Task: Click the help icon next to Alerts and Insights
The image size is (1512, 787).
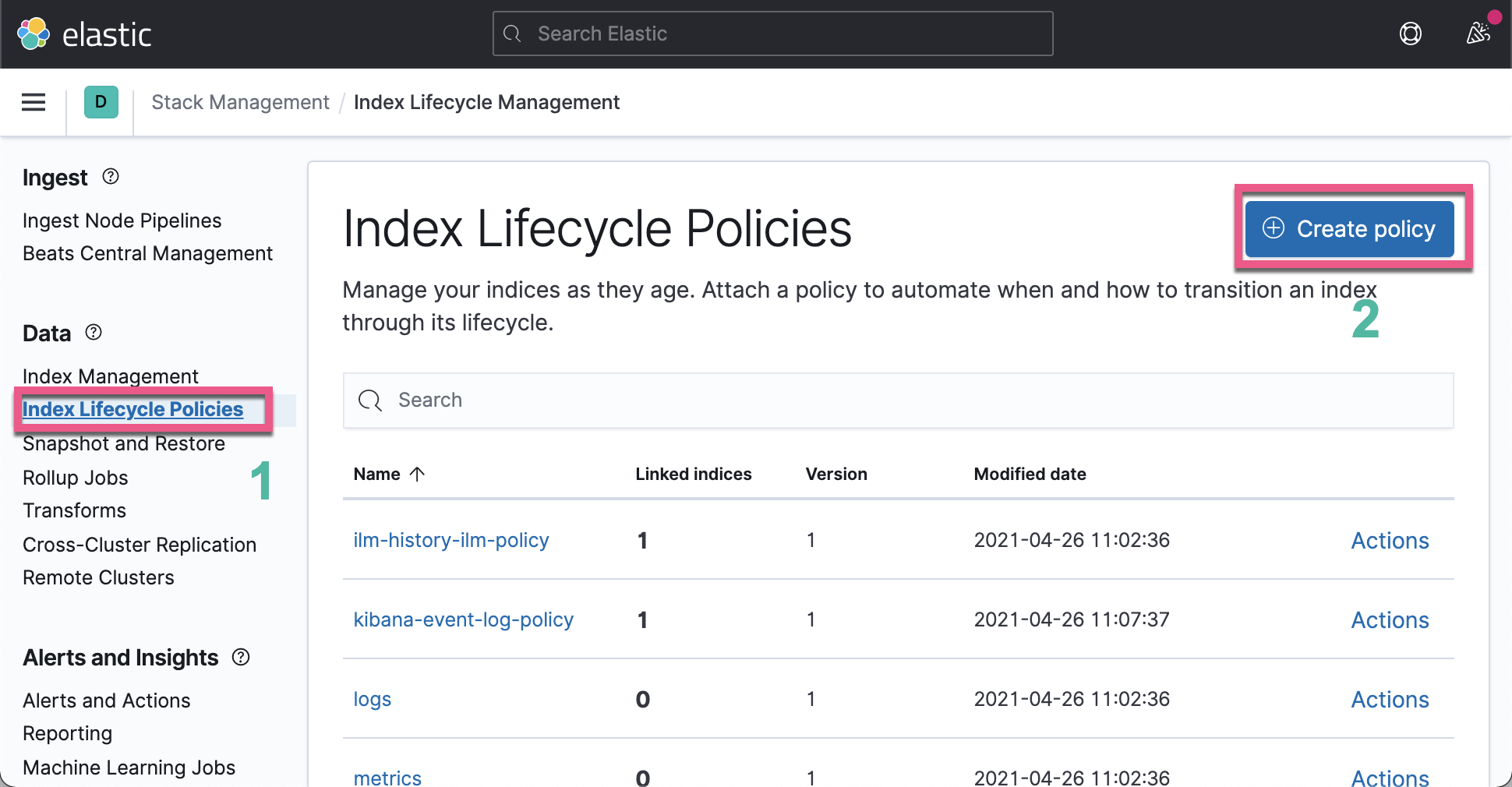Action: 240,657
